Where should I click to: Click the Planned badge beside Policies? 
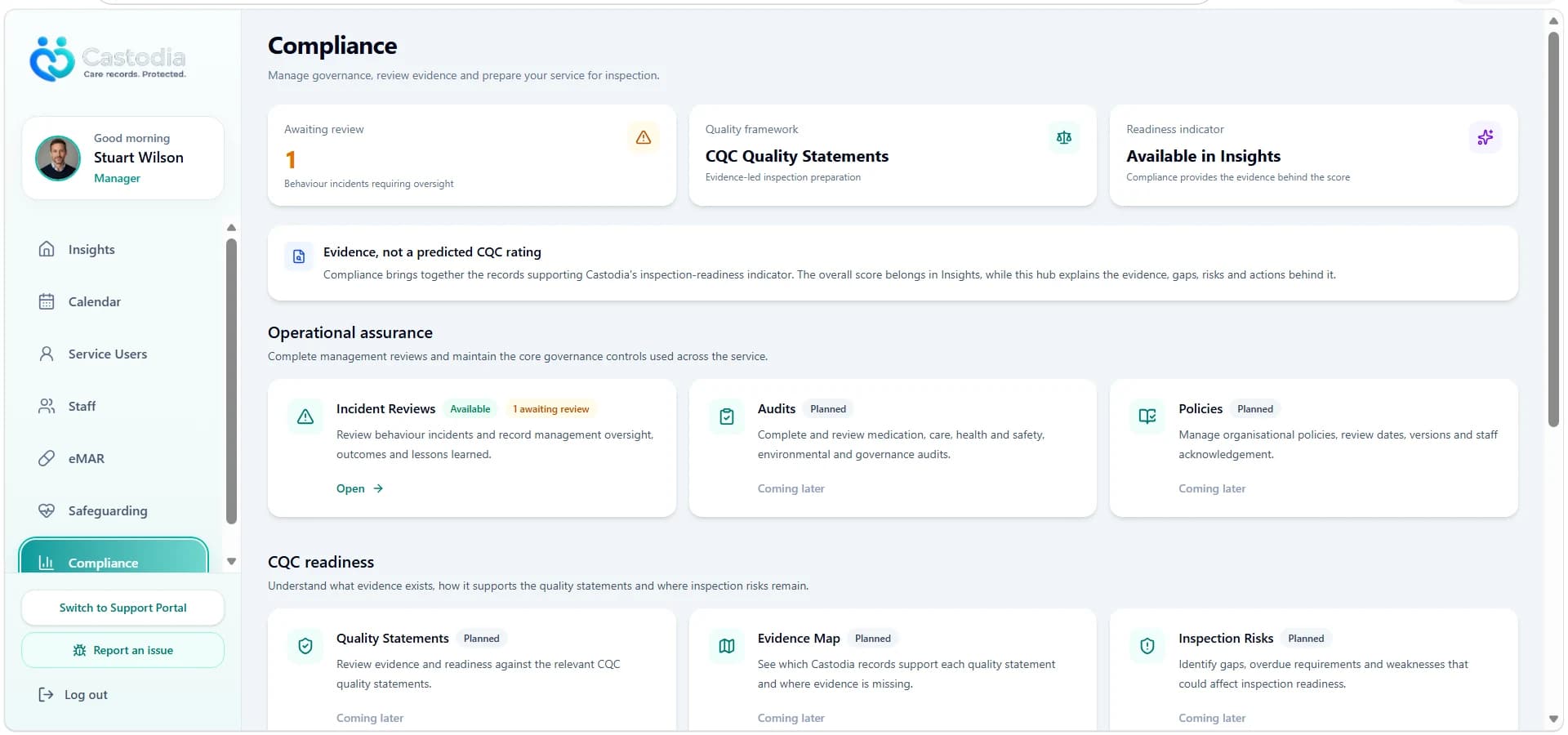point(1255,409)
